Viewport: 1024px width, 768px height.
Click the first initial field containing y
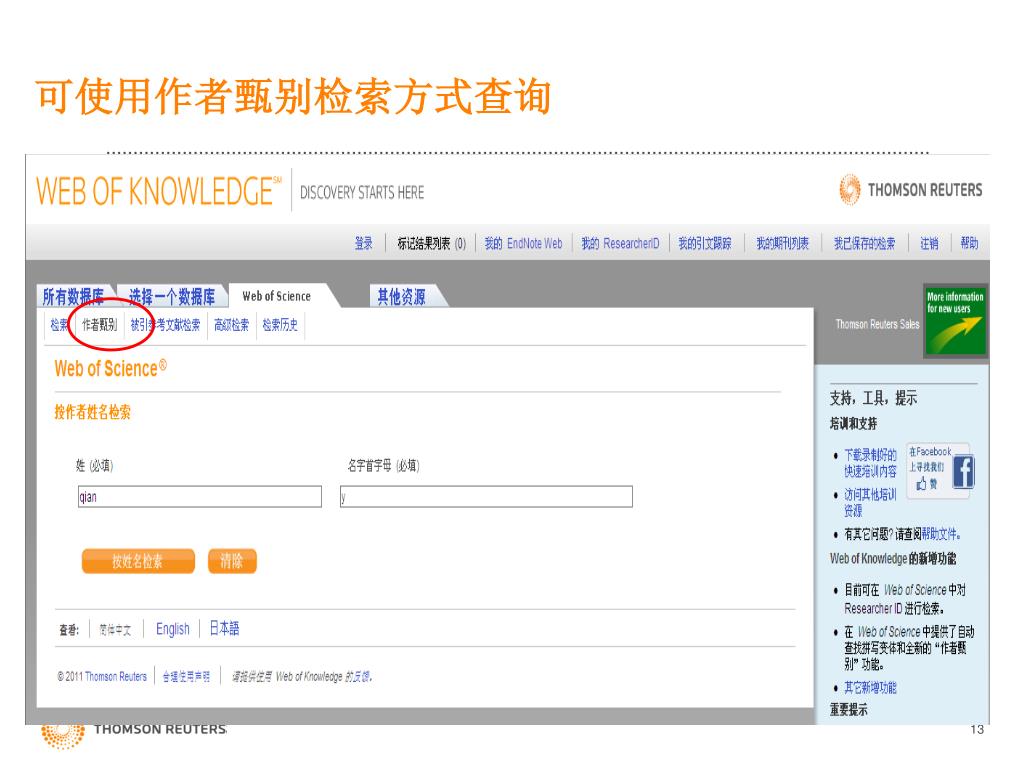(x=486, y=496)
